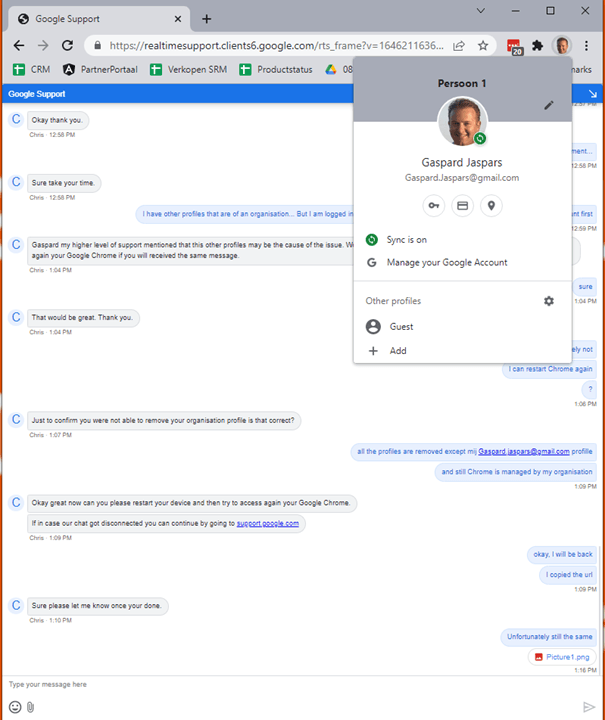Click the browser forward arrow
Viewport: 605px width, 720px height.
43,45
